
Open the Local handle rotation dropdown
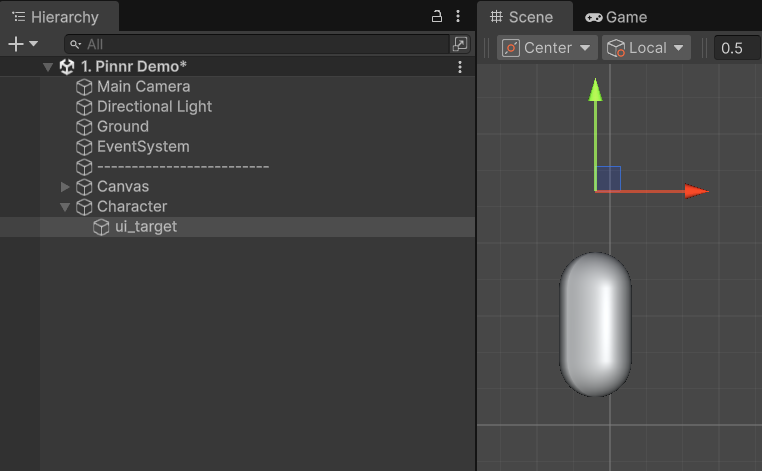tap(647, 48)
